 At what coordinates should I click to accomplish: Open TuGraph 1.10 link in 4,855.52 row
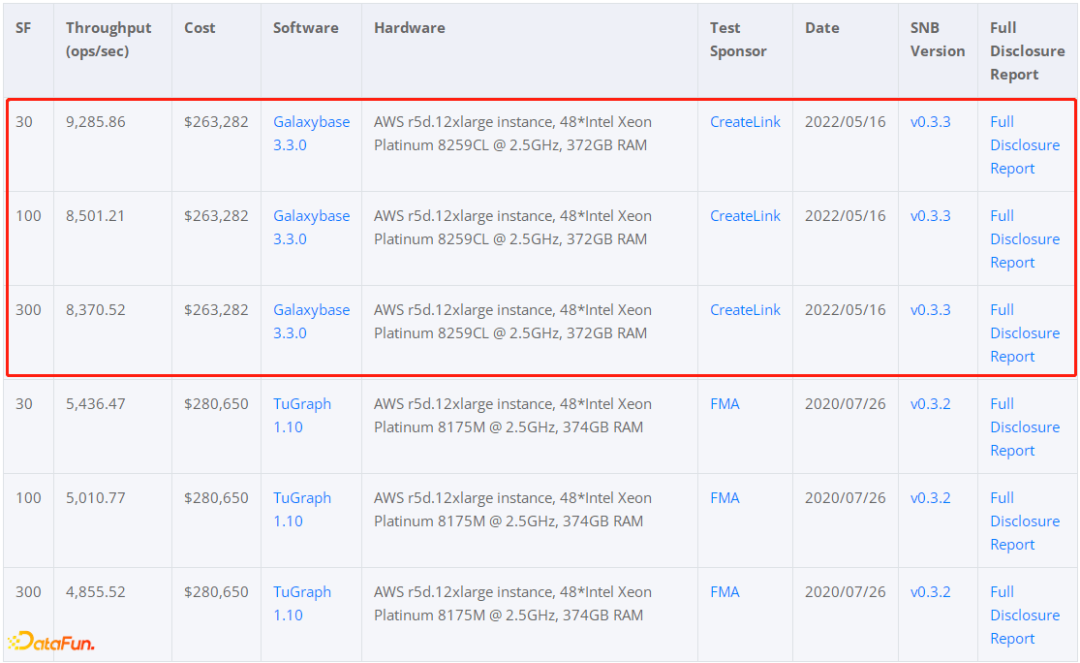click(302, 603)
